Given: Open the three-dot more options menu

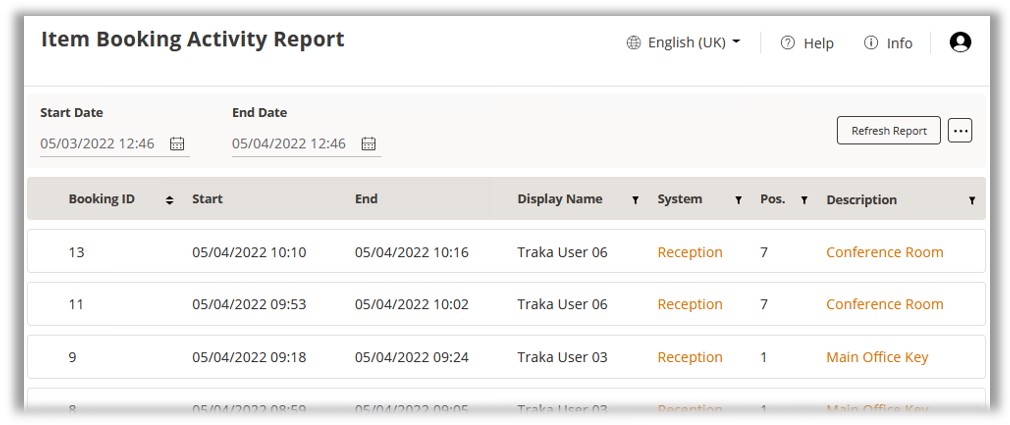Looking at the screenshot, I should [x=960, y=131].
